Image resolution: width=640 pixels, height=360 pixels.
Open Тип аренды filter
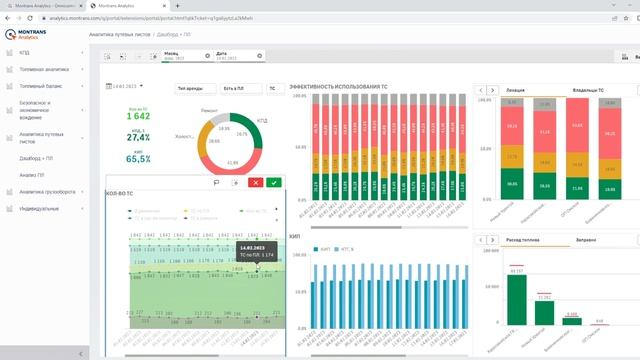pyautogui.click(x=196, y=89)
